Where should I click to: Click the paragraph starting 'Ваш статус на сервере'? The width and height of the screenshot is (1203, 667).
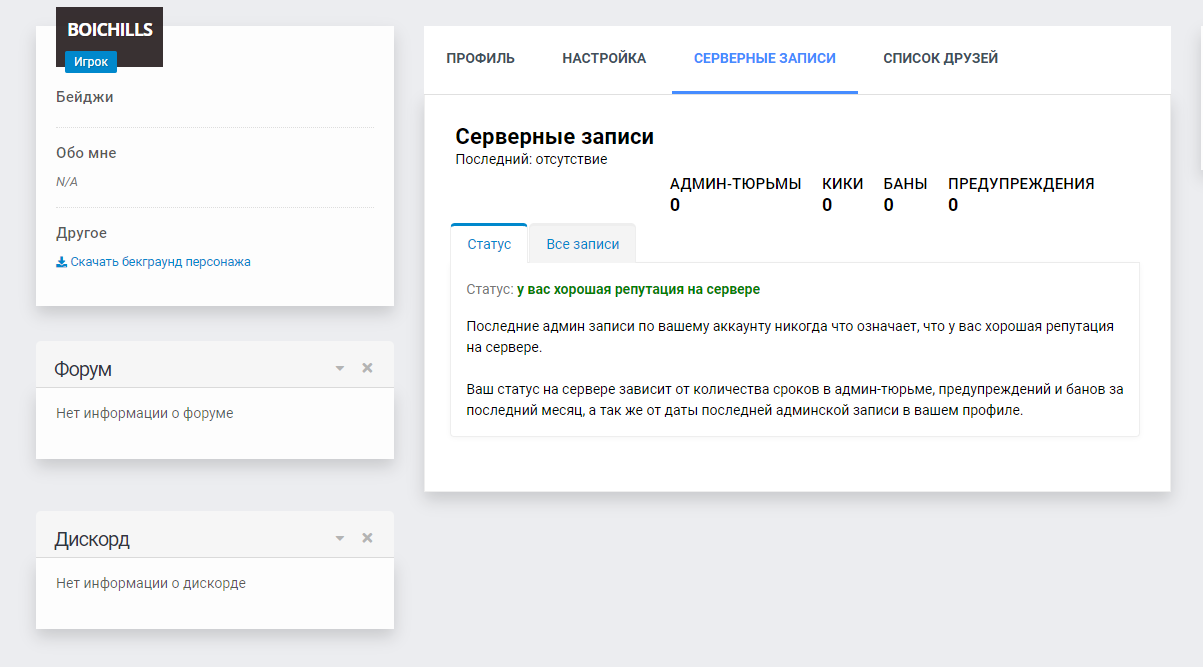tap(795, 400)
